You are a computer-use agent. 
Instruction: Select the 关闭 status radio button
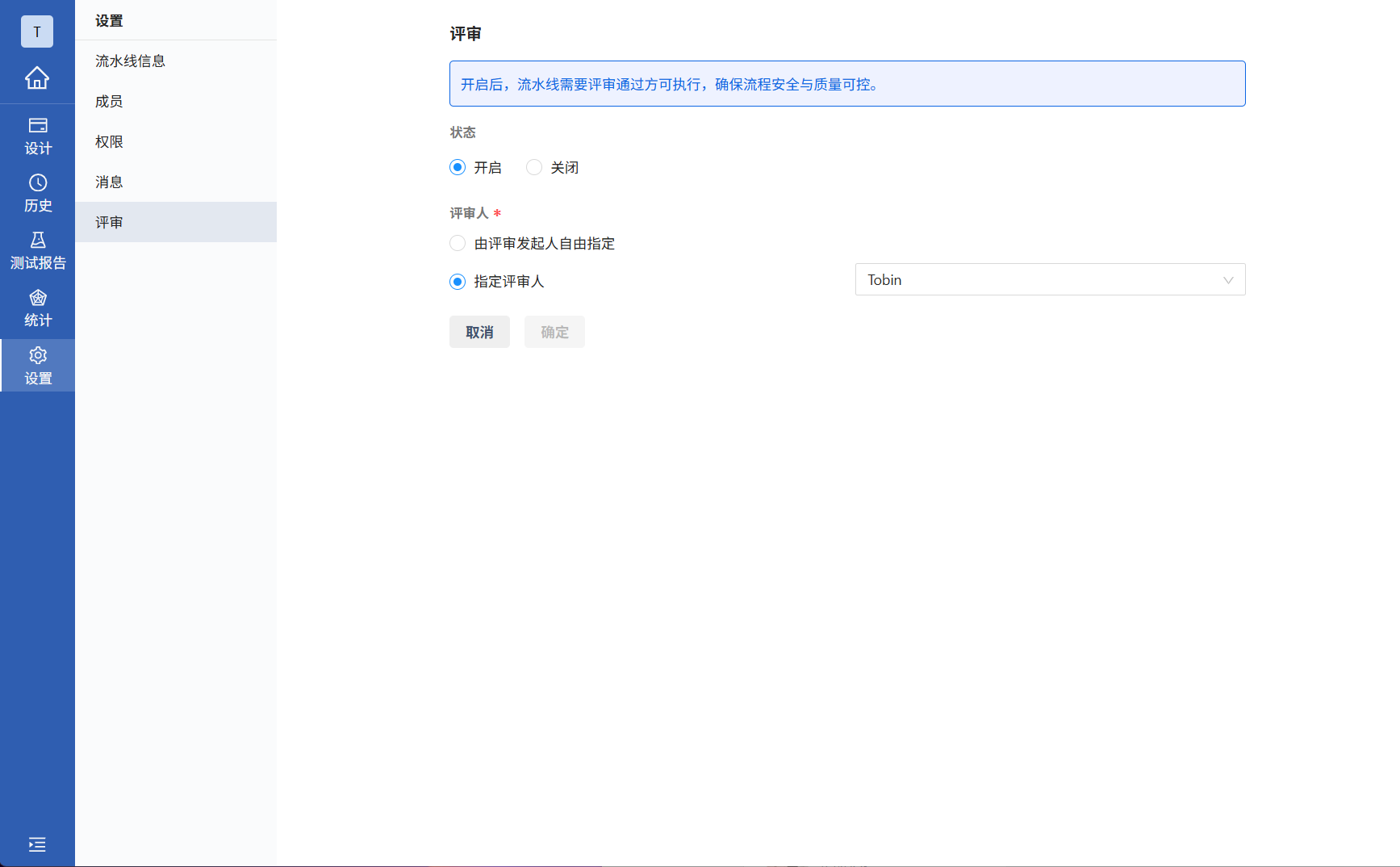pyautogui.click(x=534, y=167)
